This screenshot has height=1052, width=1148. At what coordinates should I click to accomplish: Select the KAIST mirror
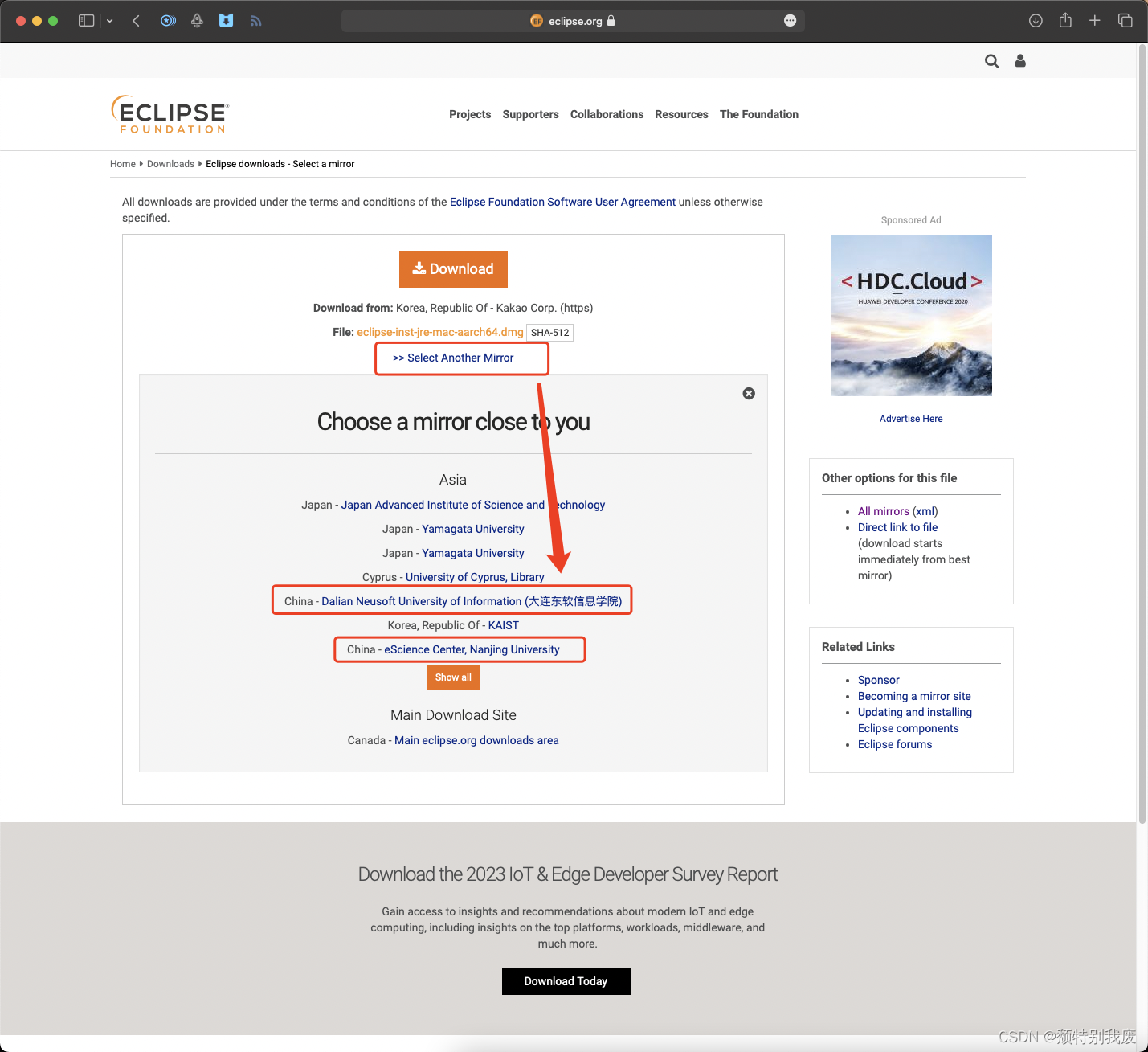[x=504, y=625]
